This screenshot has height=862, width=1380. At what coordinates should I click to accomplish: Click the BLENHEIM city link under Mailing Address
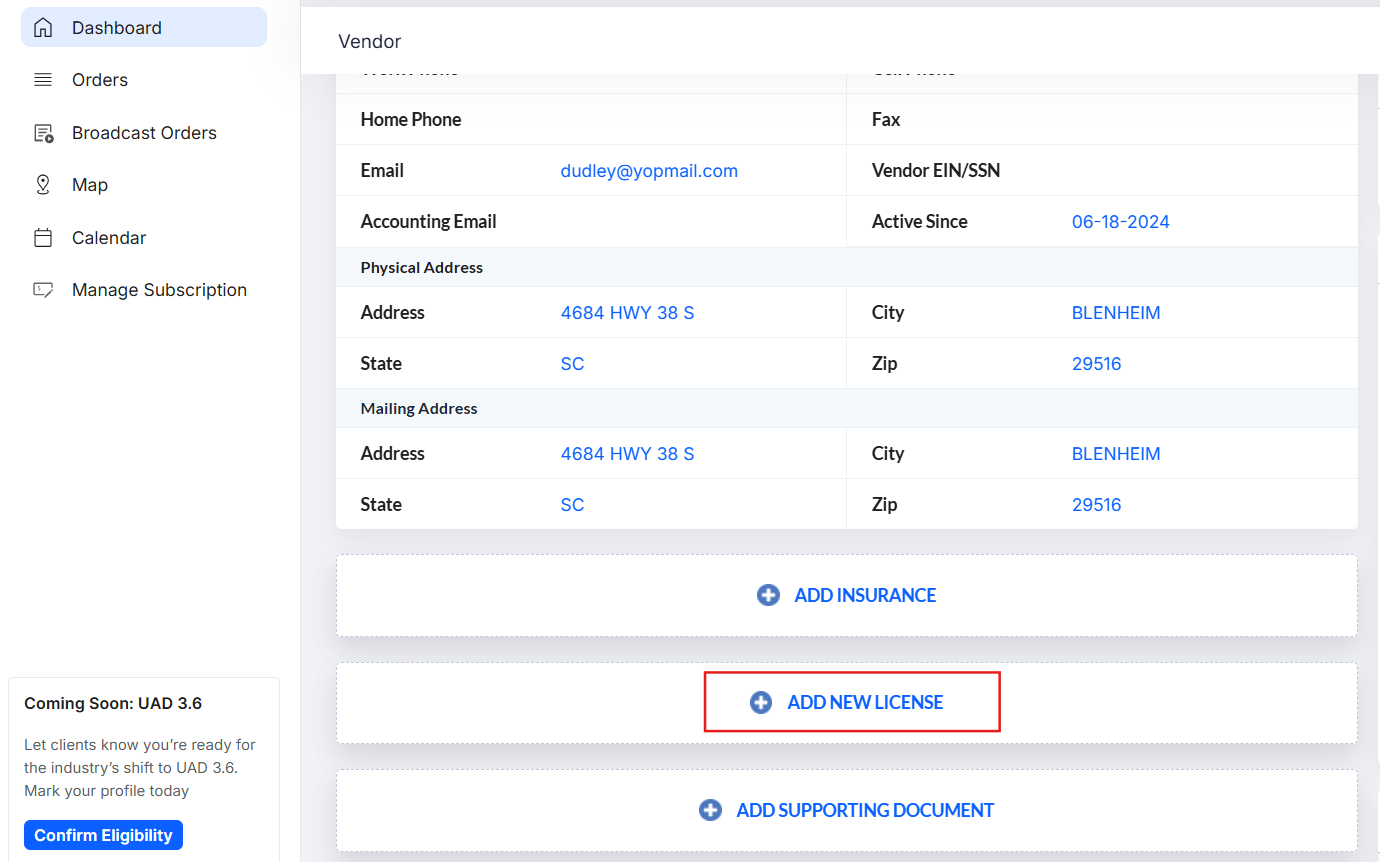1116,453
